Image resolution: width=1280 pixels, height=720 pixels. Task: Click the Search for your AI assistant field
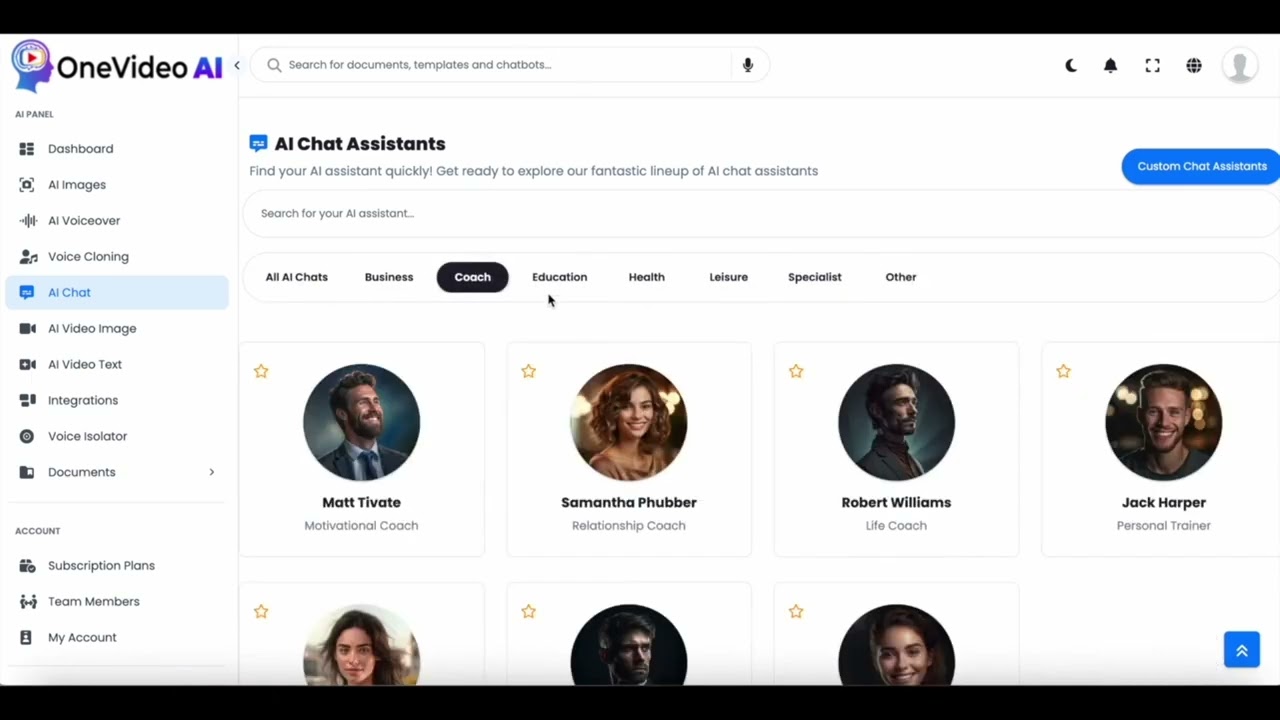760,213
